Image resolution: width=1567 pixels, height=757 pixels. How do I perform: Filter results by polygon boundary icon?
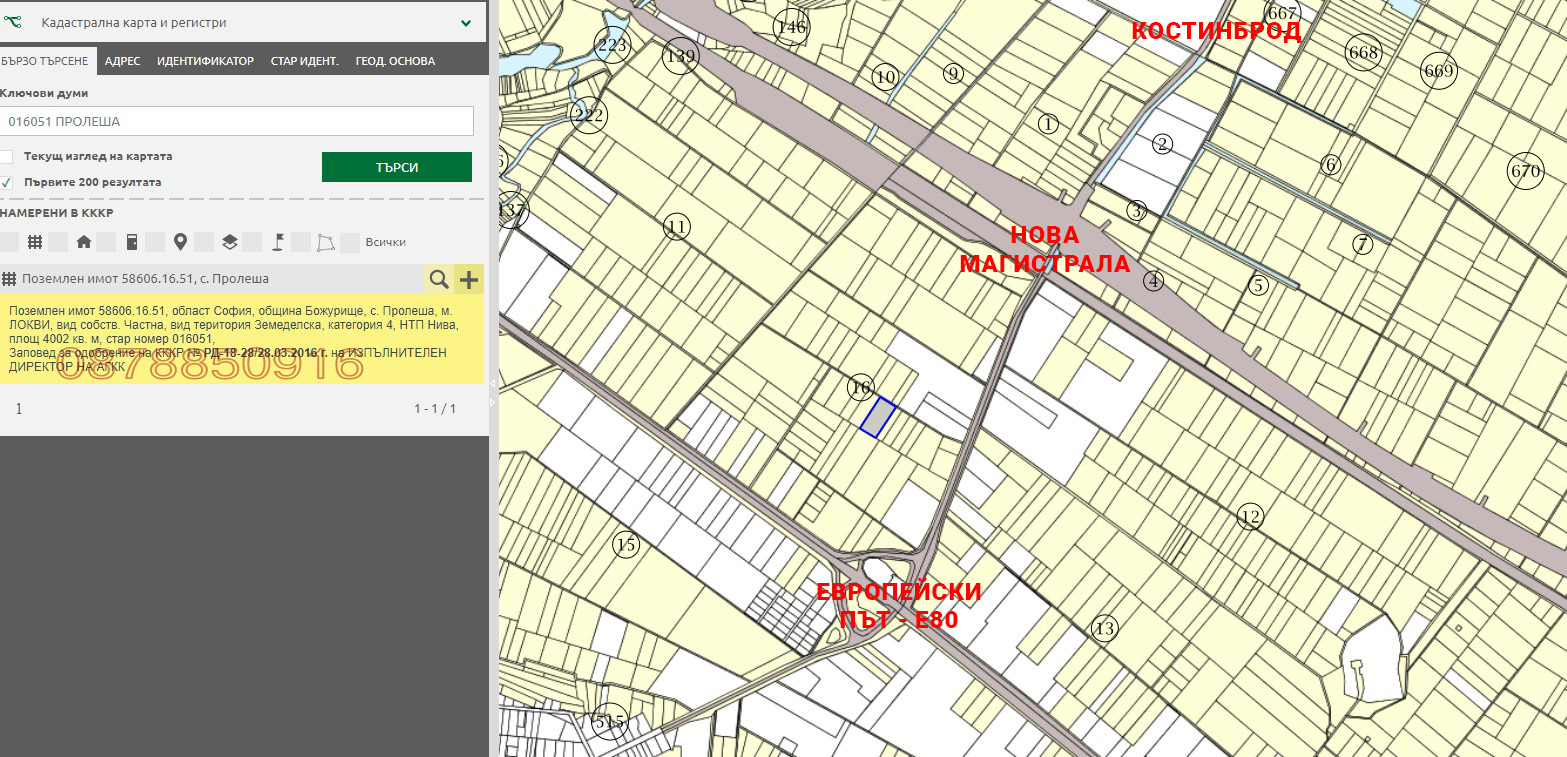click(x=326, y=242)
